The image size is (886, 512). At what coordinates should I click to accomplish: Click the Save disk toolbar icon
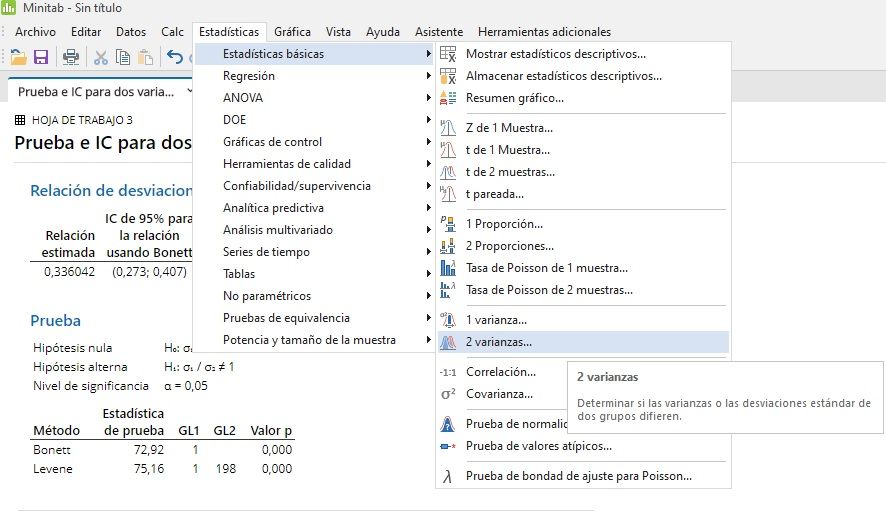41,57
